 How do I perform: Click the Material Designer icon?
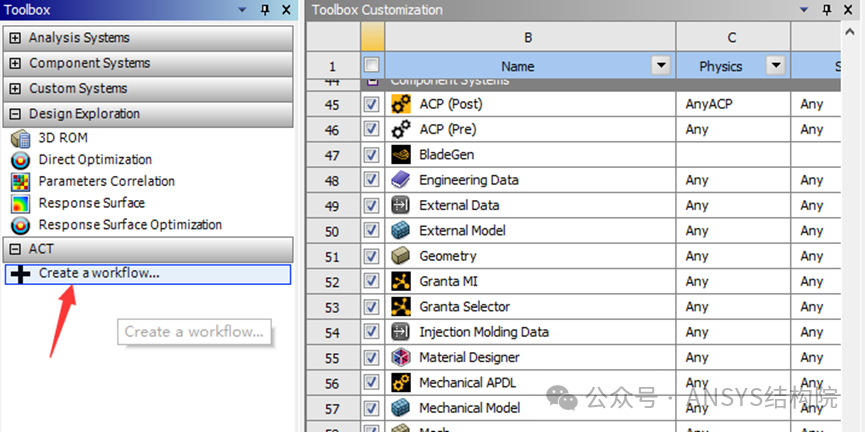401,358
